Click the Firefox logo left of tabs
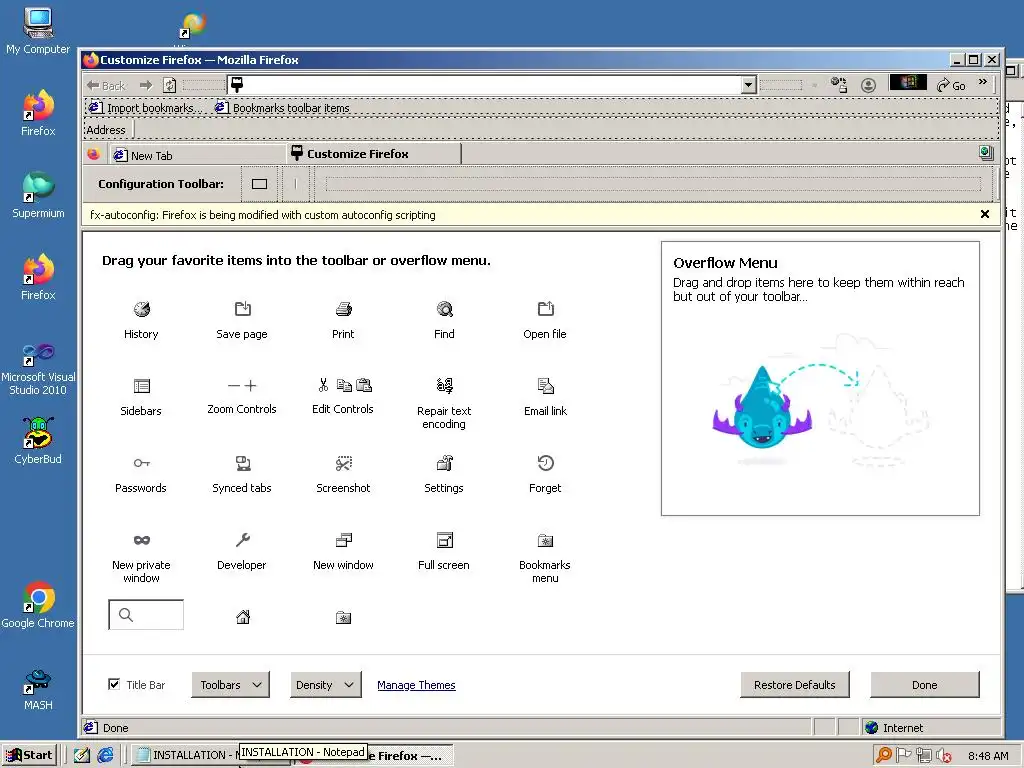 93,154
